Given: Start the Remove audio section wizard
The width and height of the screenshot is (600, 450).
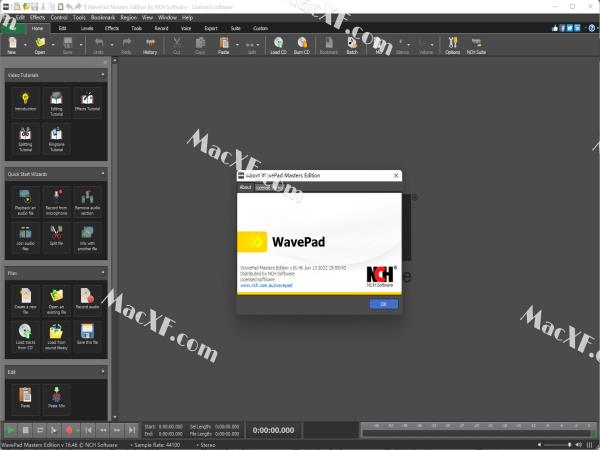Looking at the screenshot, I should coord(88,202).
